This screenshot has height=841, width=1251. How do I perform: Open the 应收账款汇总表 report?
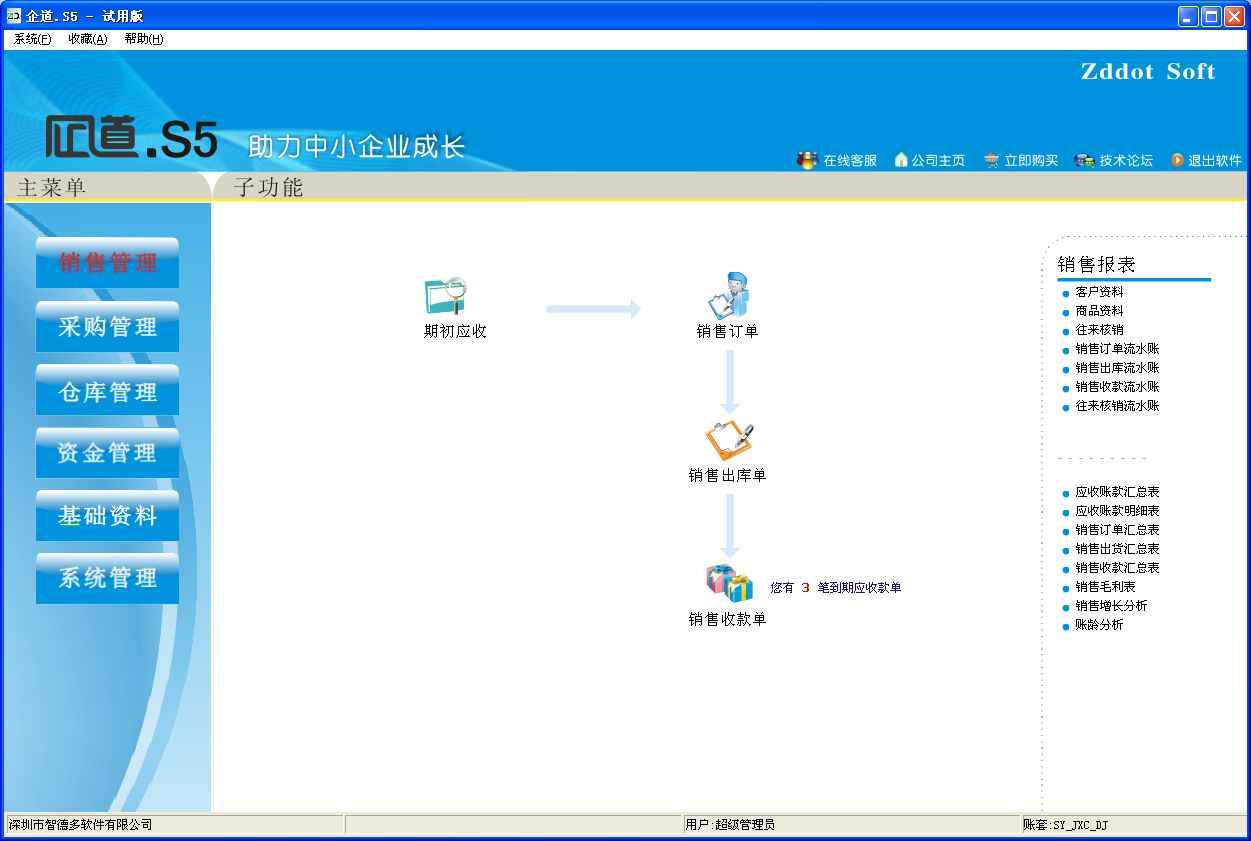coord(1117,492)
